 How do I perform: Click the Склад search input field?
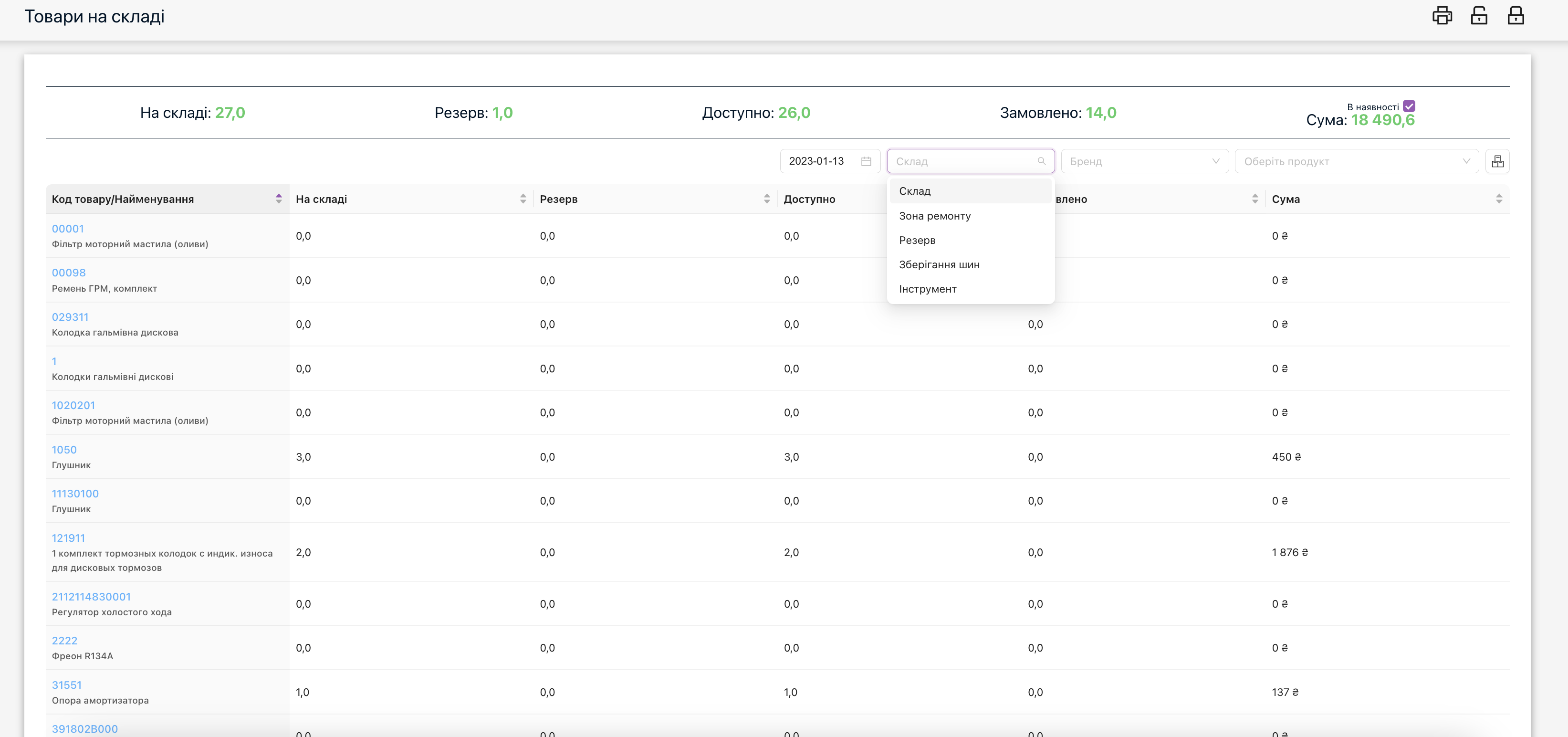tap(962, 161)
